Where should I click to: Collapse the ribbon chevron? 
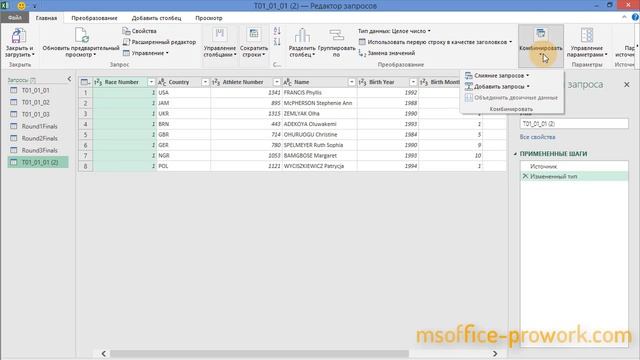tap(624, 17)
